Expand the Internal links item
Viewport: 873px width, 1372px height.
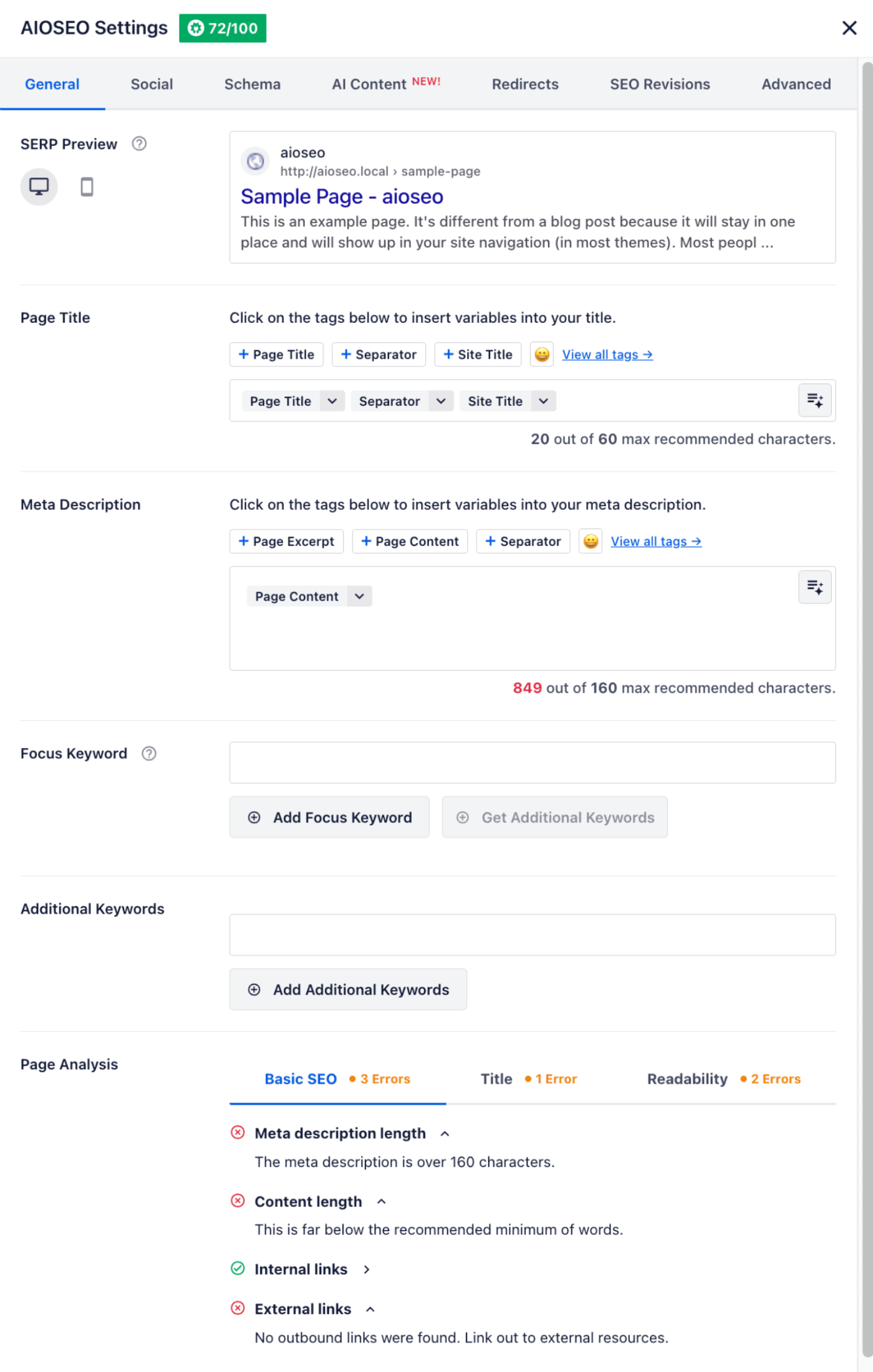point(367,1270)
